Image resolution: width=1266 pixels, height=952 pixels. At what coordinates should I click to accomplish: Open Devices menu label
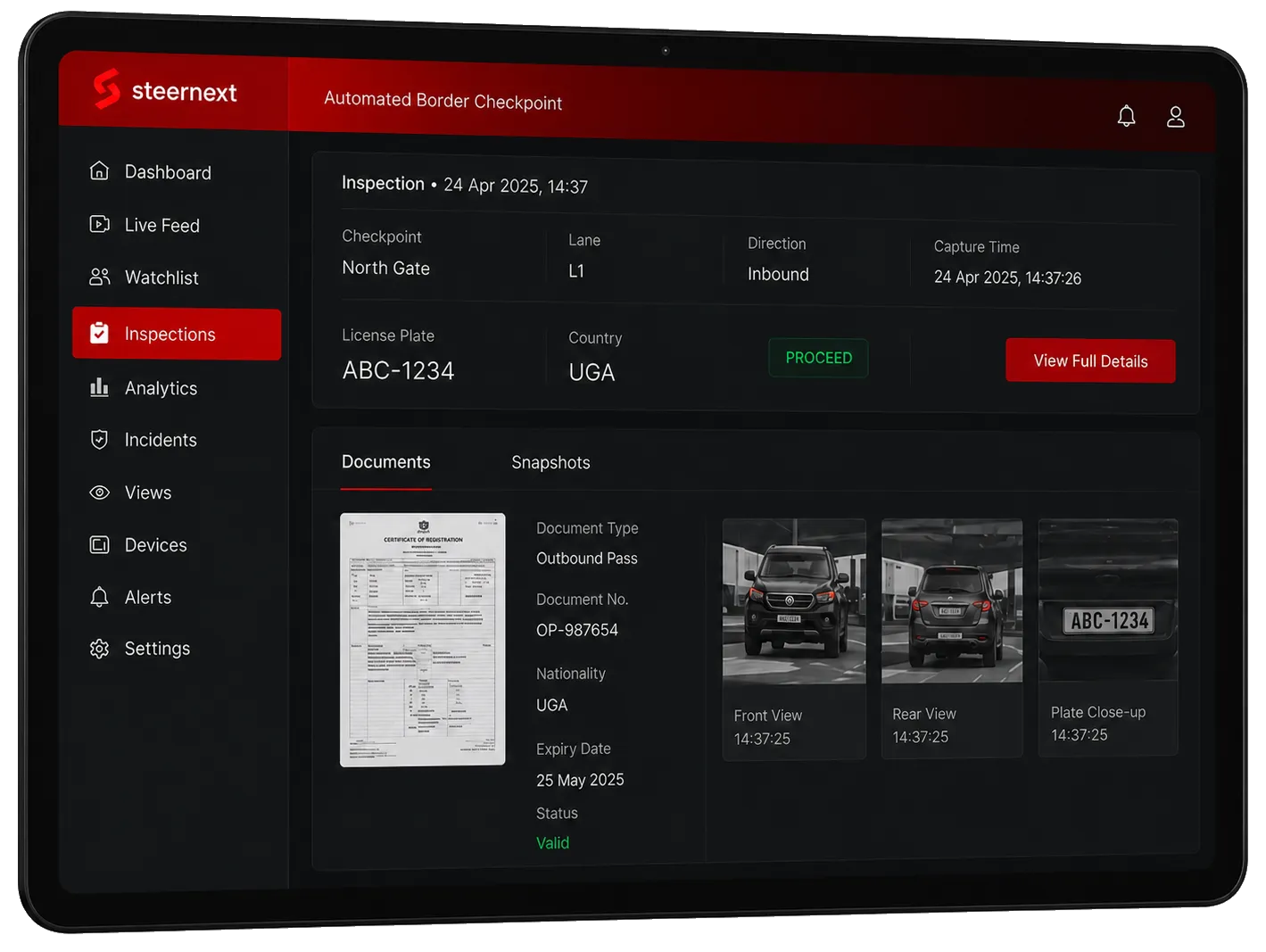tap(155, 545)
